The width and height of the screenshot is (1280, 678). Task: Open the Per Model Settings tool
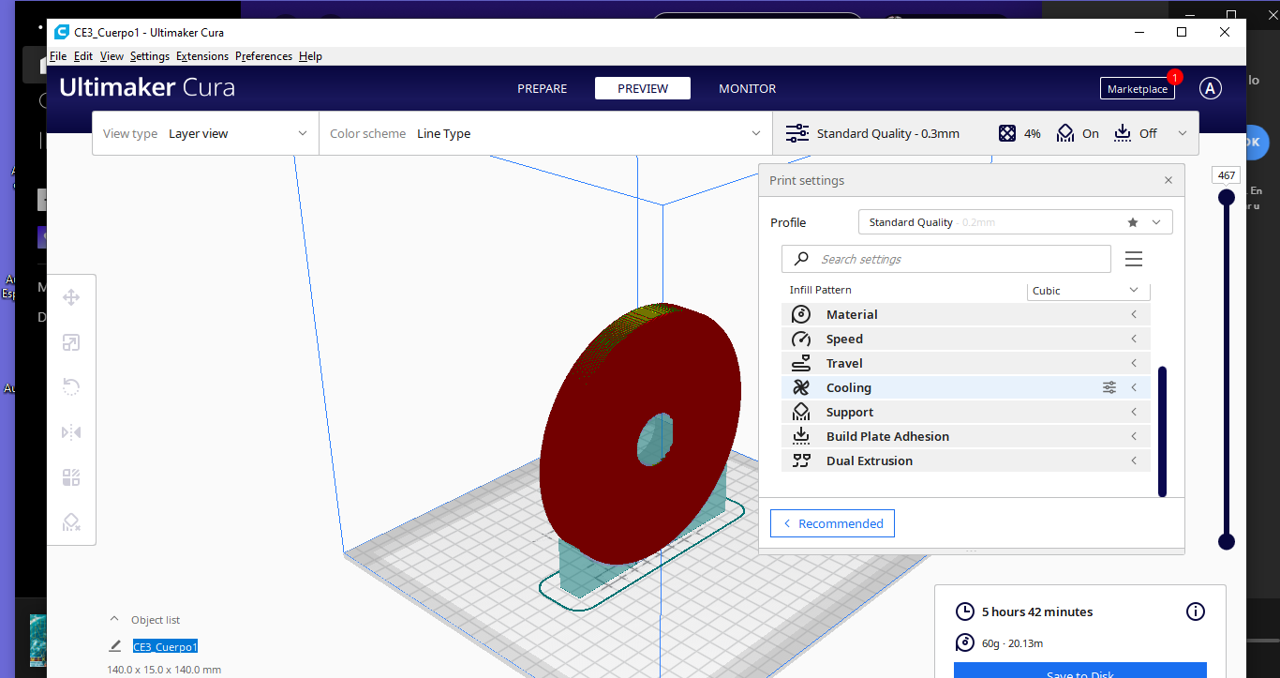[71, 477]
